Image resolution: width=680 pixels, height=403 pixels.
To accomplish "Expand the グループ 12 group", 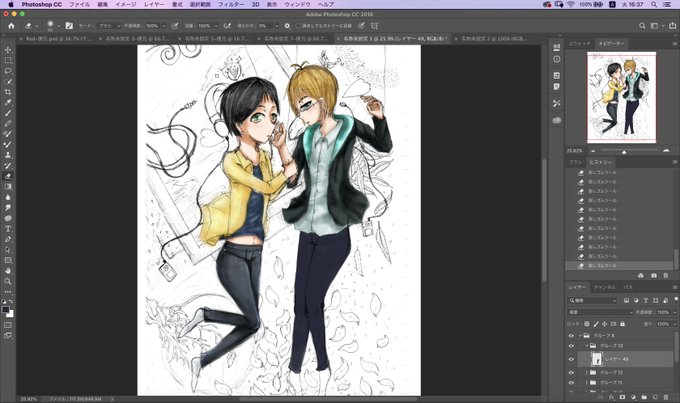I will pos(587,373).
